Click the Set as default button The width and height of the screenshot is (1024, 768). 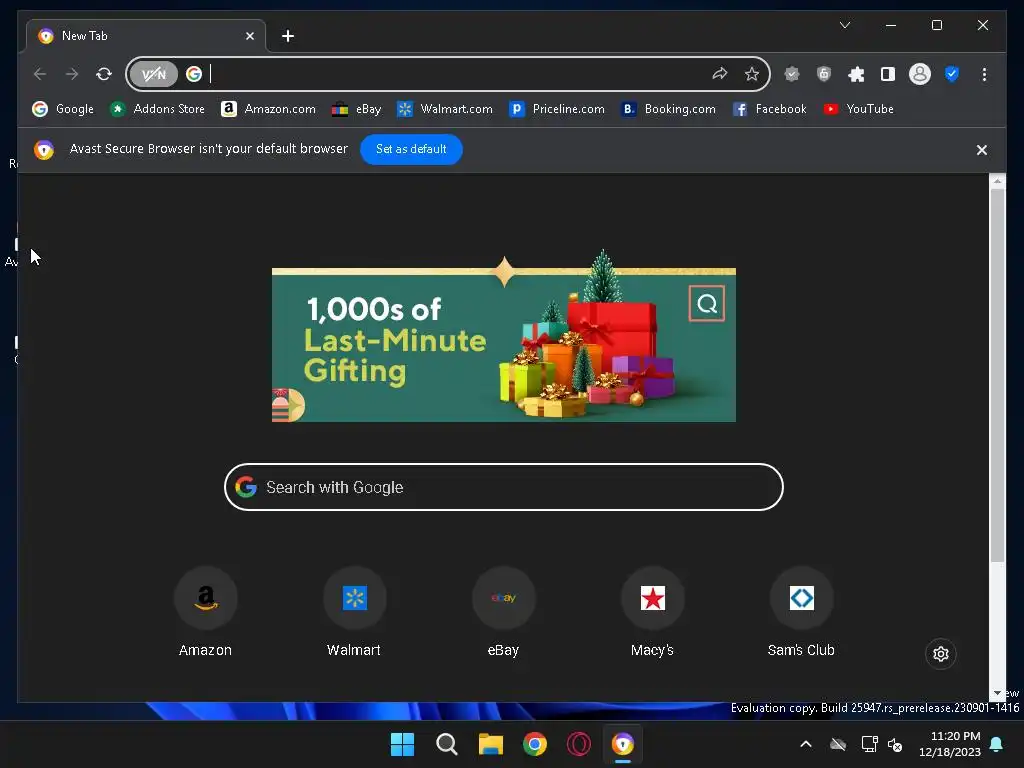(x=411, y=149)
